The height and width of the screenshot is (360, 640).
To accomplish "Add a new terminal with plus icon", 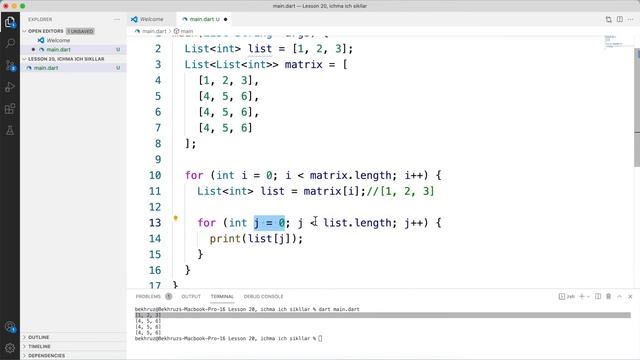I will (x=582, y=296).
